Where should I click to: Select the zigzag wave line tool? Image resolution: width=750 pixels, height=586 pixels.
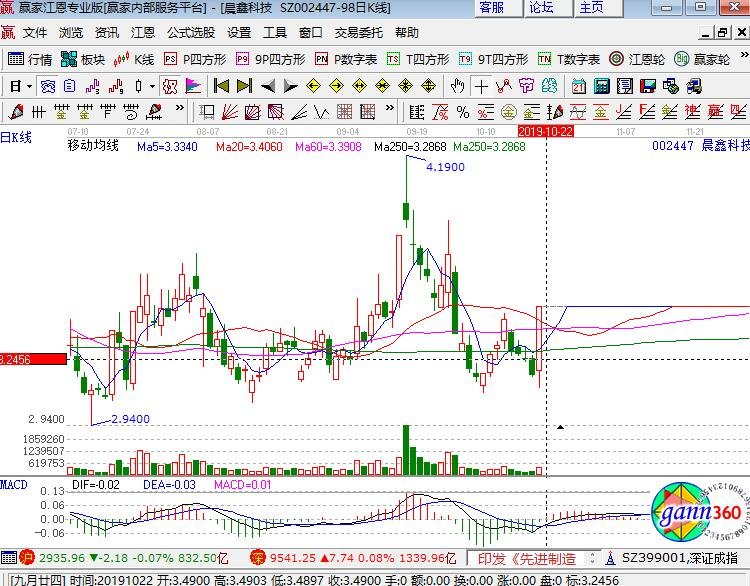point(321,112)
